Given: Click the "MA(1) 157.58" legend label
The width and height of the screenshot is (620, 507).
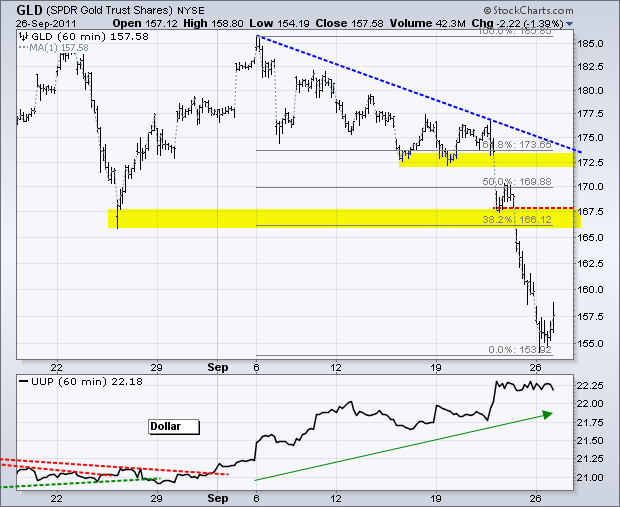Looking at the screenshot, I should coord(59,48).
